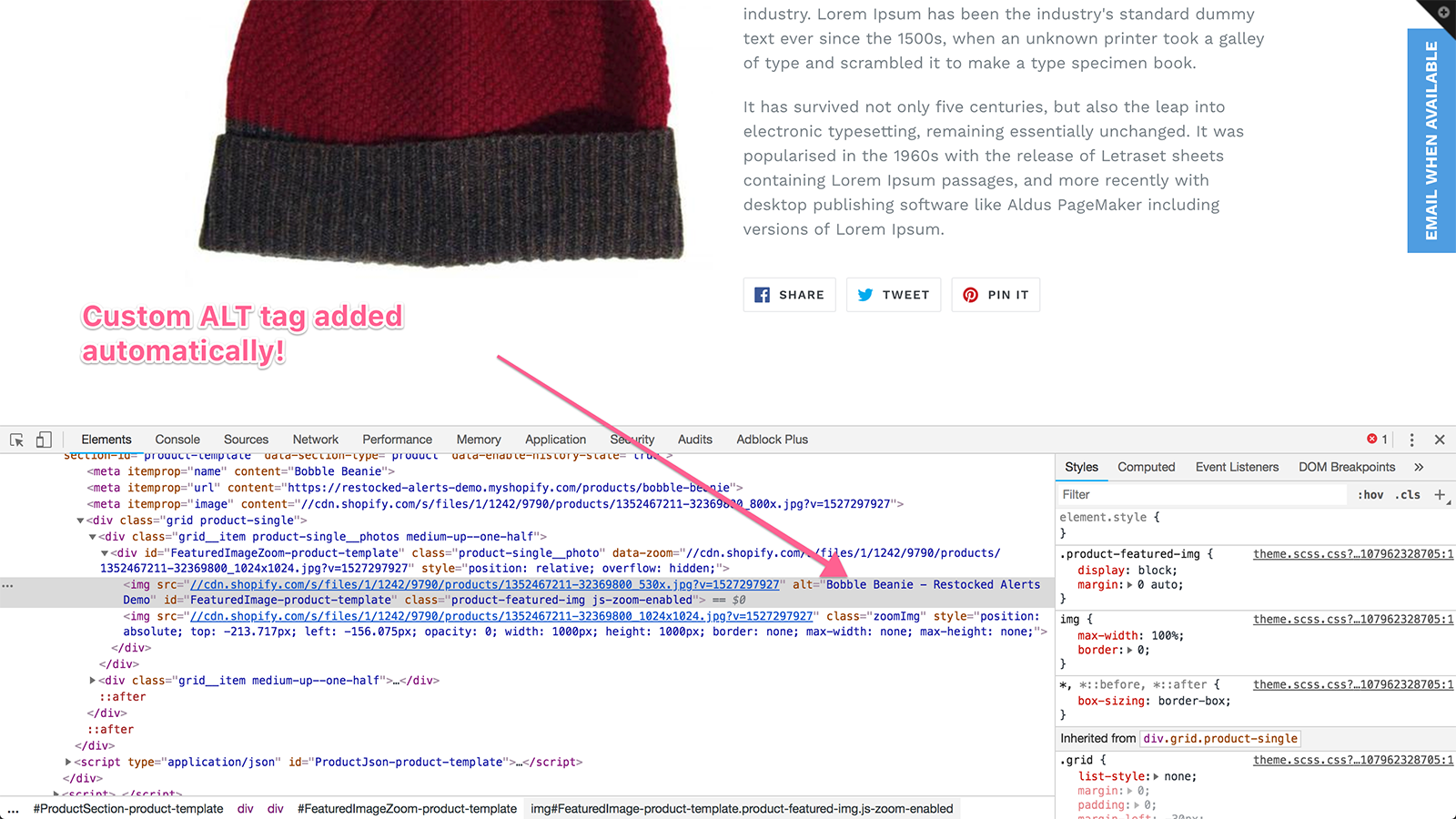Open the DevTools three-dot customize menu
This screenshot has width=1456, height=819.
coord(1411,440)
